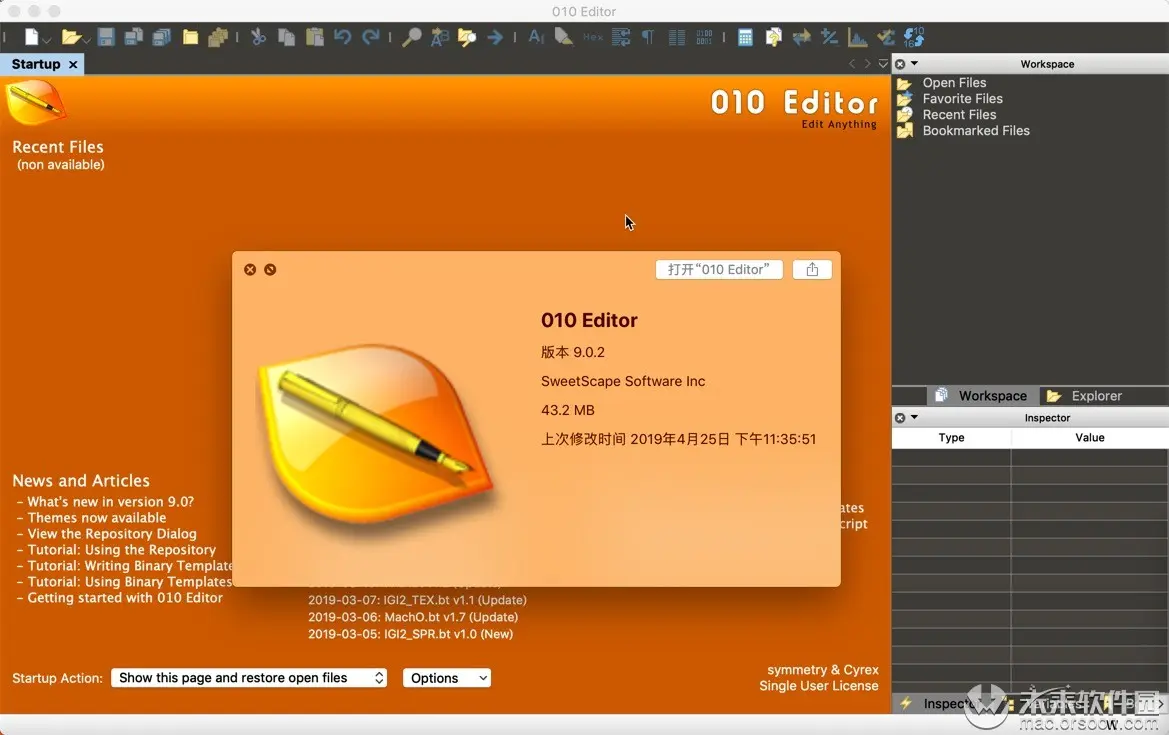Image resolution: width=1169 pixels, height=735 pixels.
Task: Click the Save All toolbar icon
Action: coord(162,37)
